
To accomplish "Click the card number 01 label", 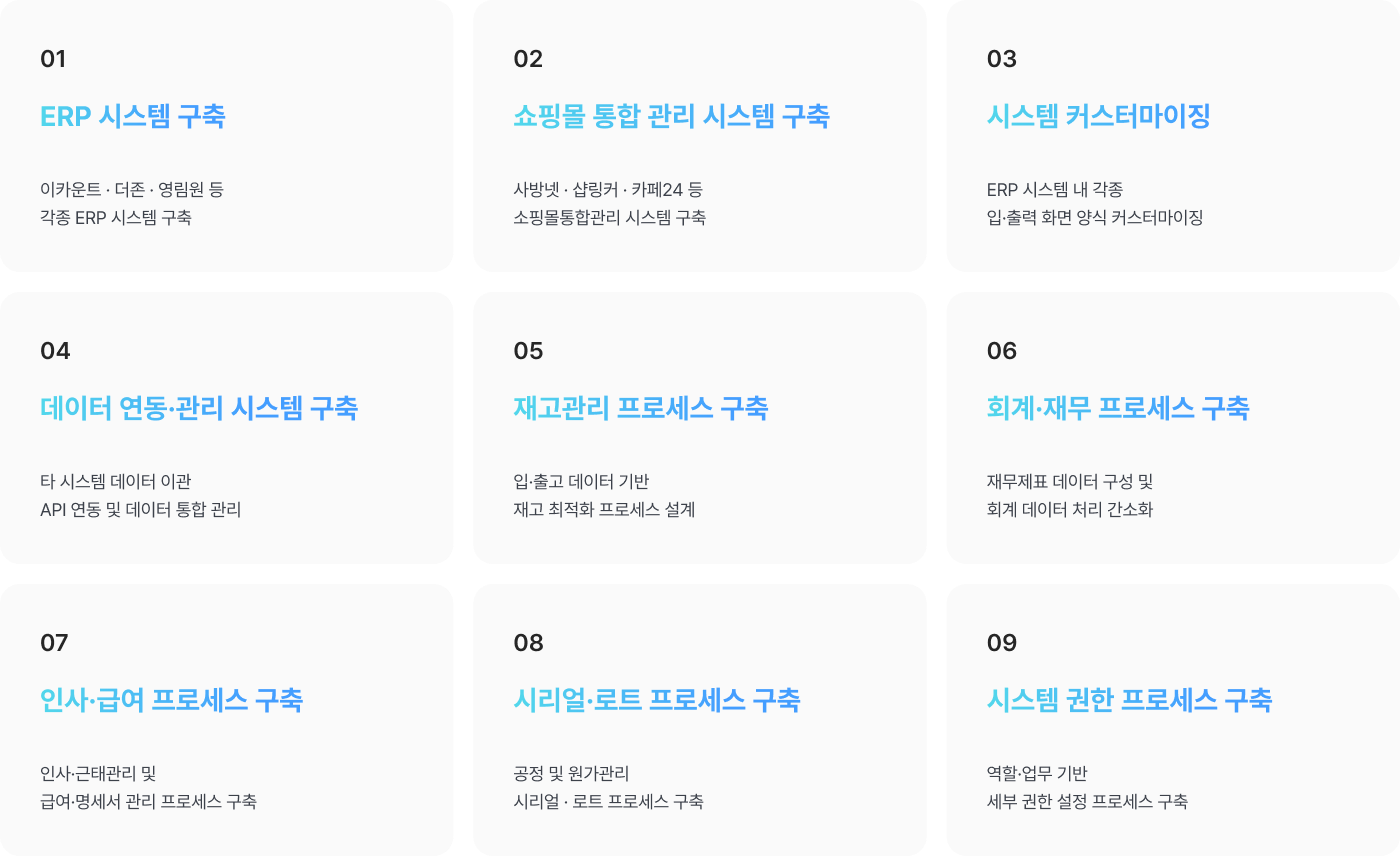I will point(53,59).
